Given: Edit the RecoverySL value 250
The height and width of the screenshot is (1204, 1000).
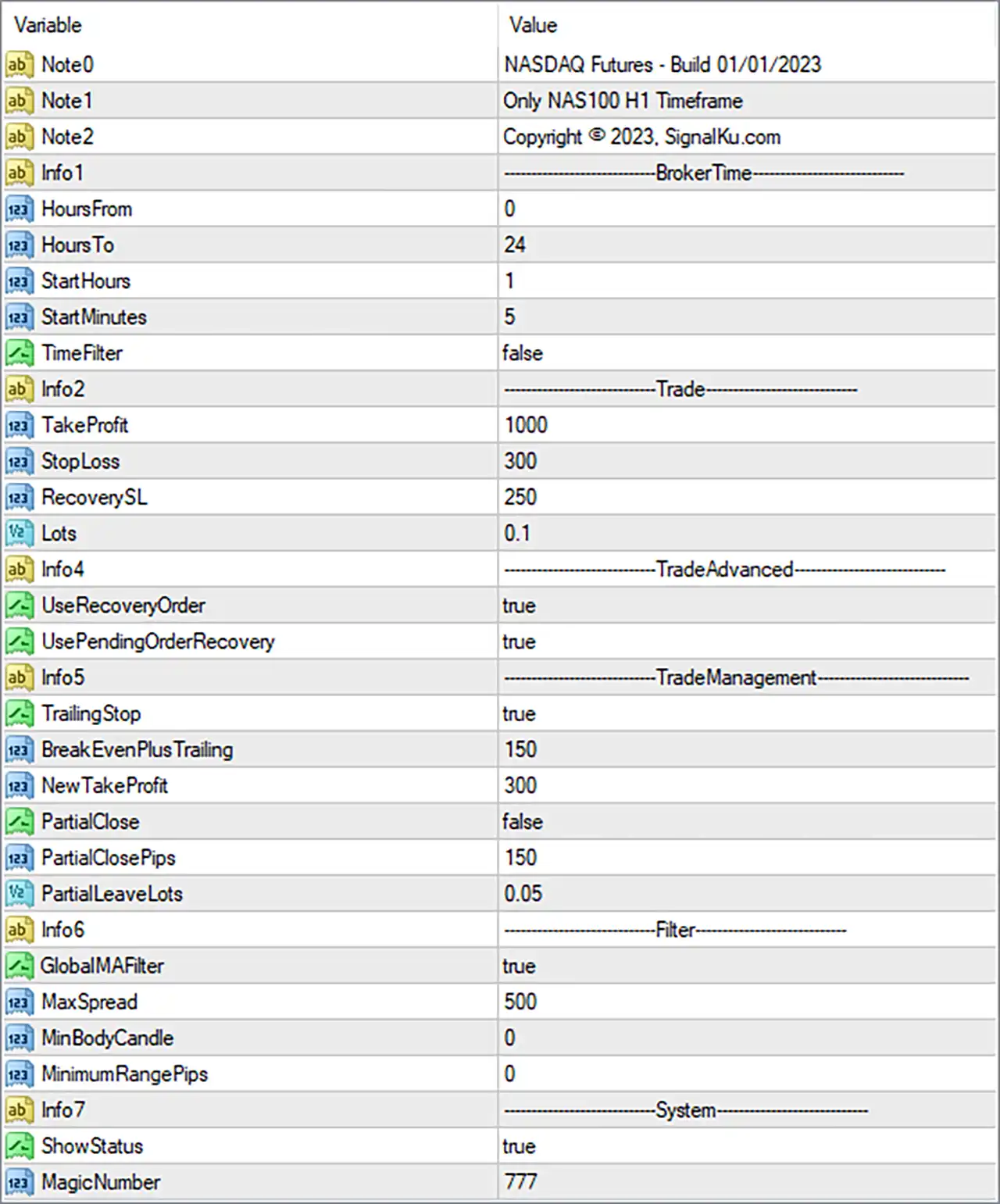Looking at the screenshot, I should [x=520, y=497].
